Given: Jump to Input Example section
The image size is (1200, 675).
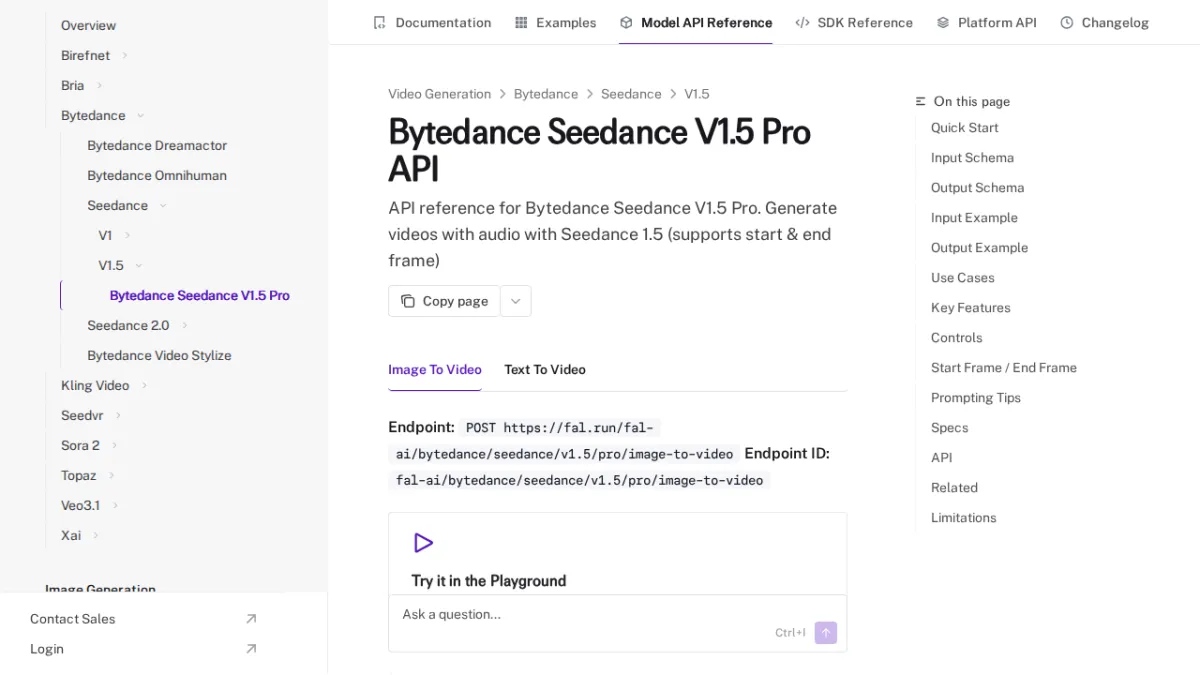Looking at the screenshot, I should click(974, 217).
